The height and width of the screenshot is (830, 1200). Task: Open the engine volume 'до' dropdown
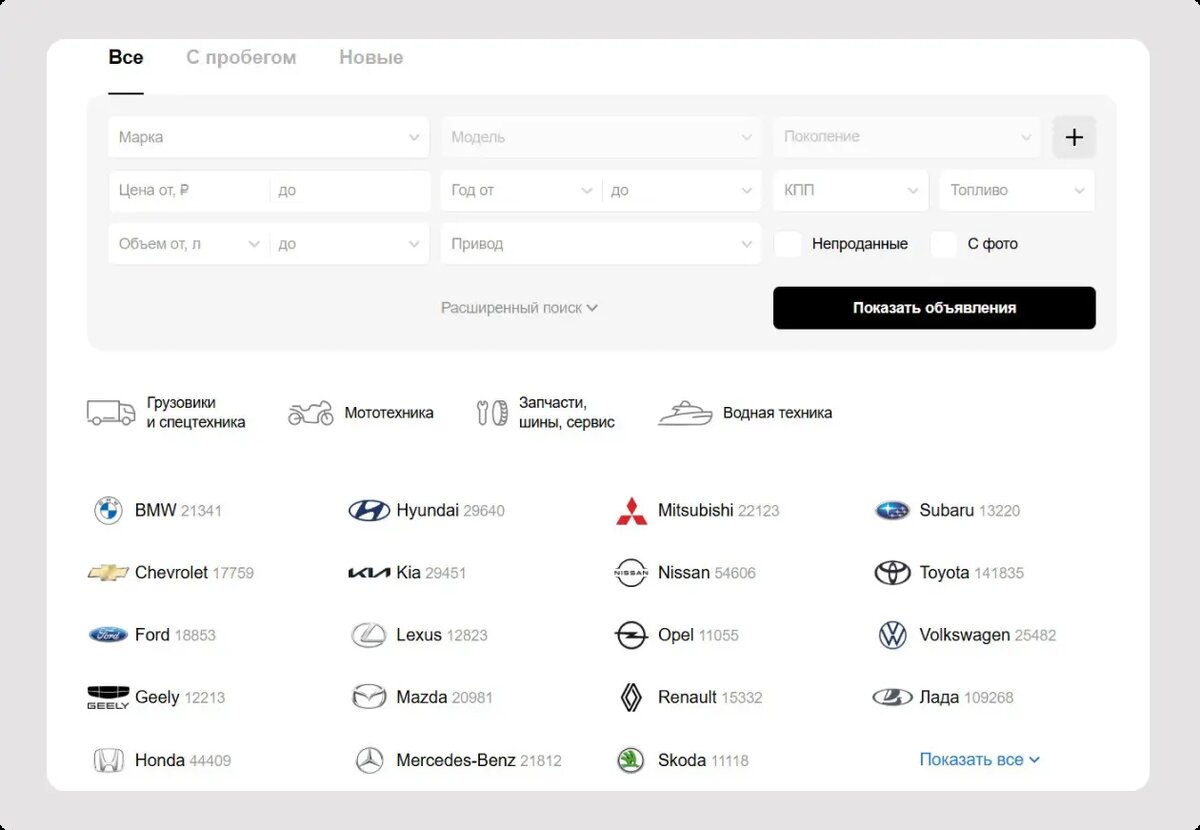[x=349, y=244]
